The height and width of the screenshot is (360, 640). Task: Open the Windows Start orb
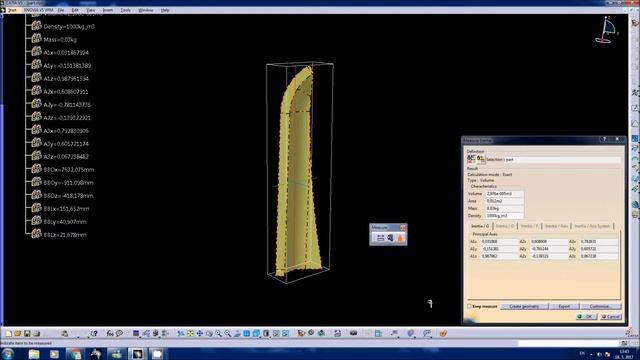8,353
